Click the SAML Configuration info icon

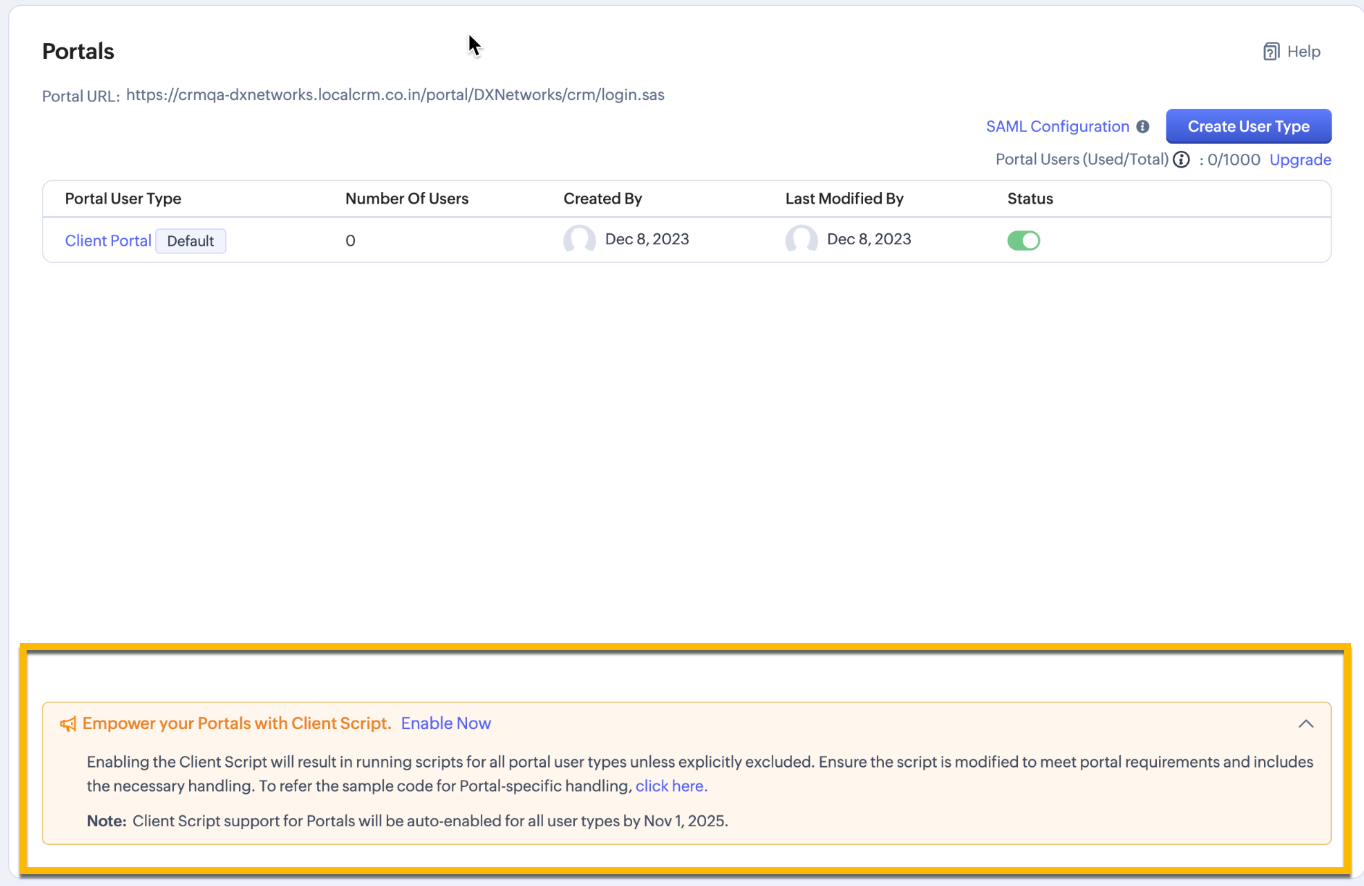(x=1143, y=127)
